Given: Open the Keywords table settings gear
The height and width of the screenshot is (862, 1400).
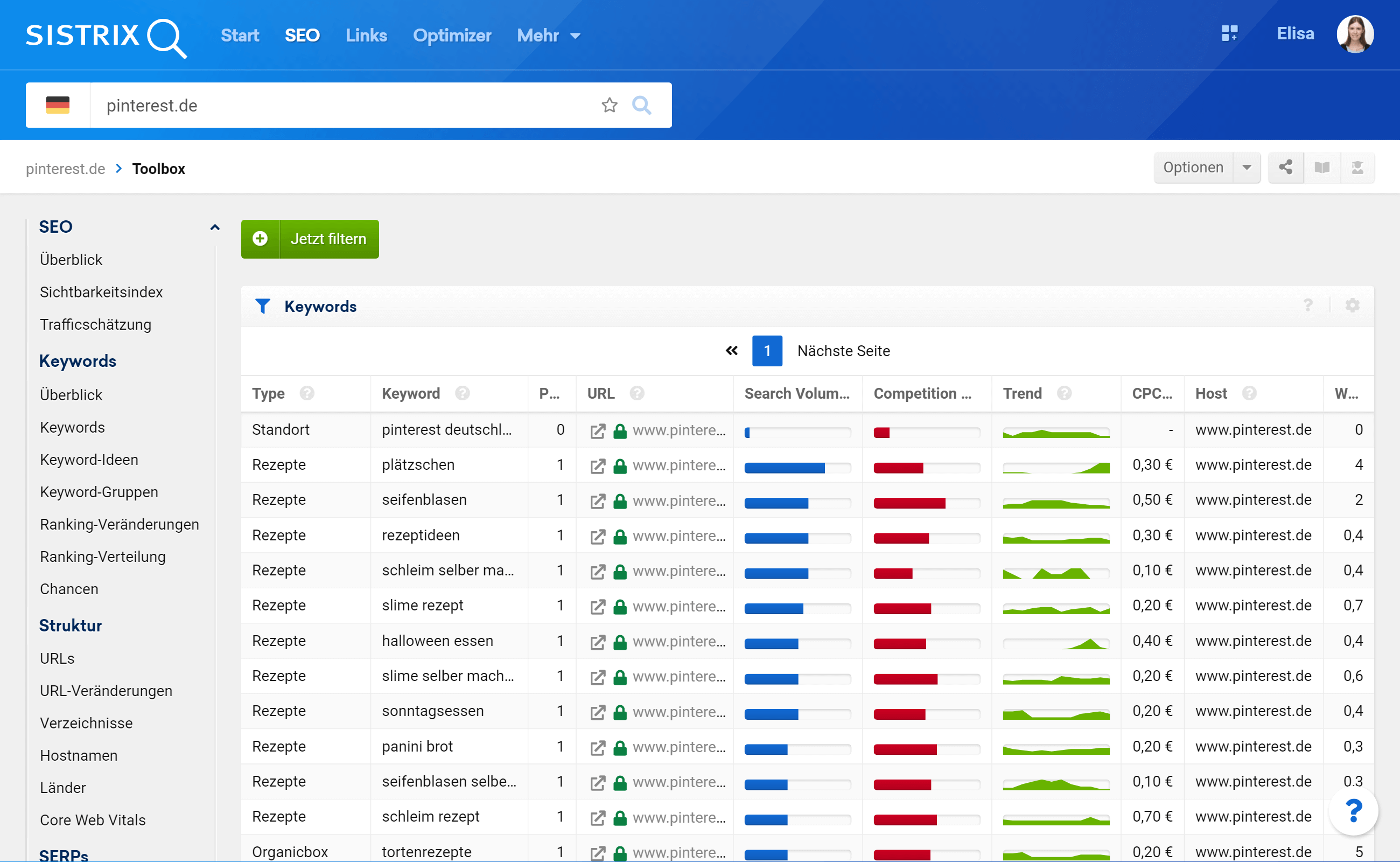Looking at the screenshot, I should click(1352, 305).
